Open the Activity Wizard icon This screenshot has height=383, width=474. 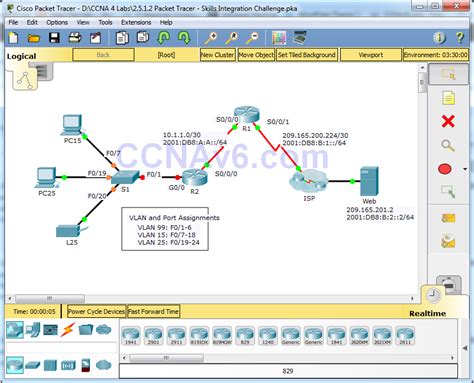coord(95,38)
